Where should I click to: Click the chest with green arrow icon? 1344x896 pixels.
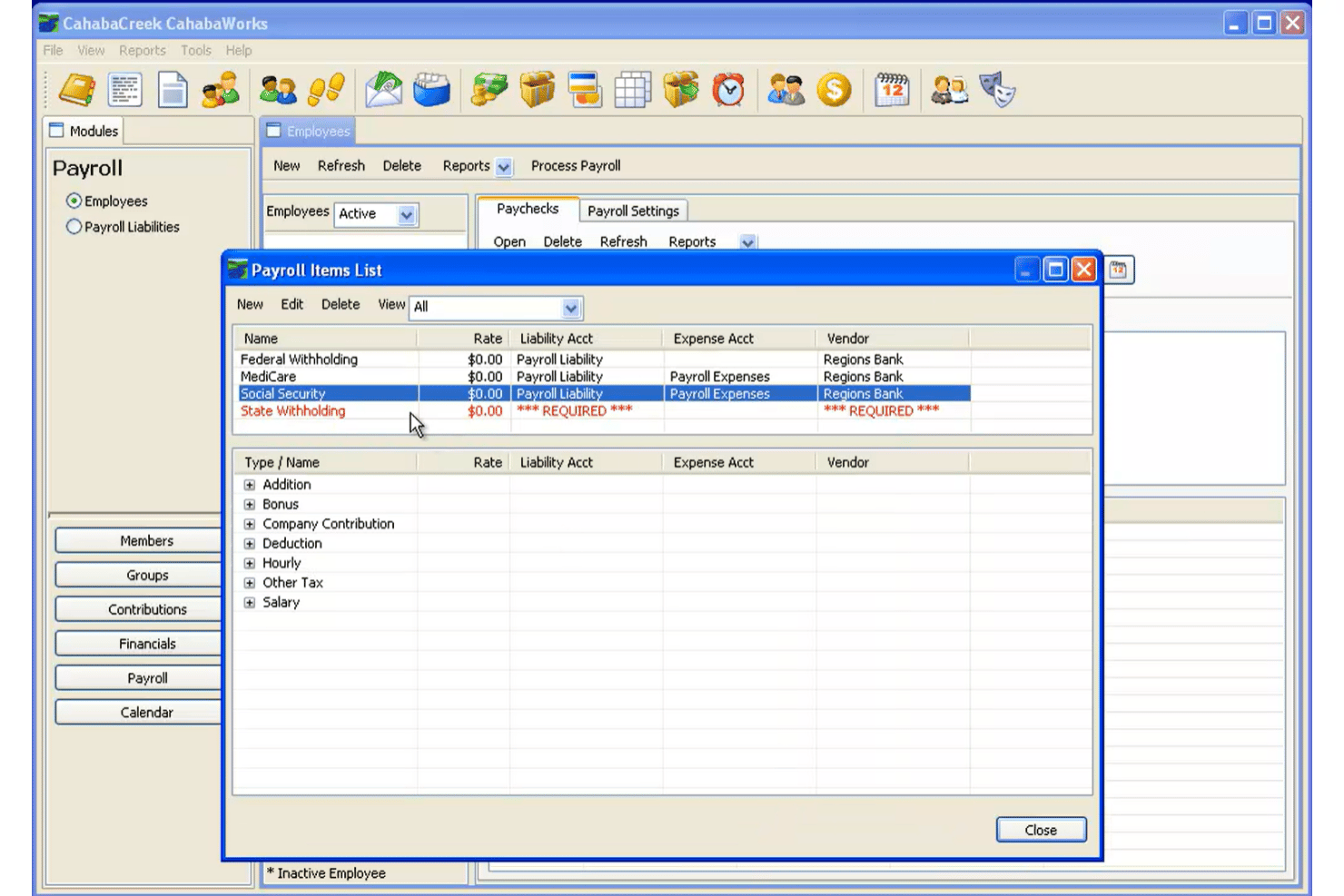(681, 90)
